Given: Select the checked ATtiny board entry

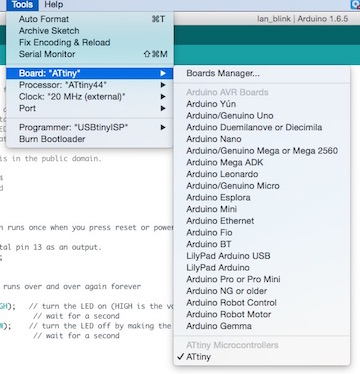Looking at the screenshot, I should click(x=262, y=357).
